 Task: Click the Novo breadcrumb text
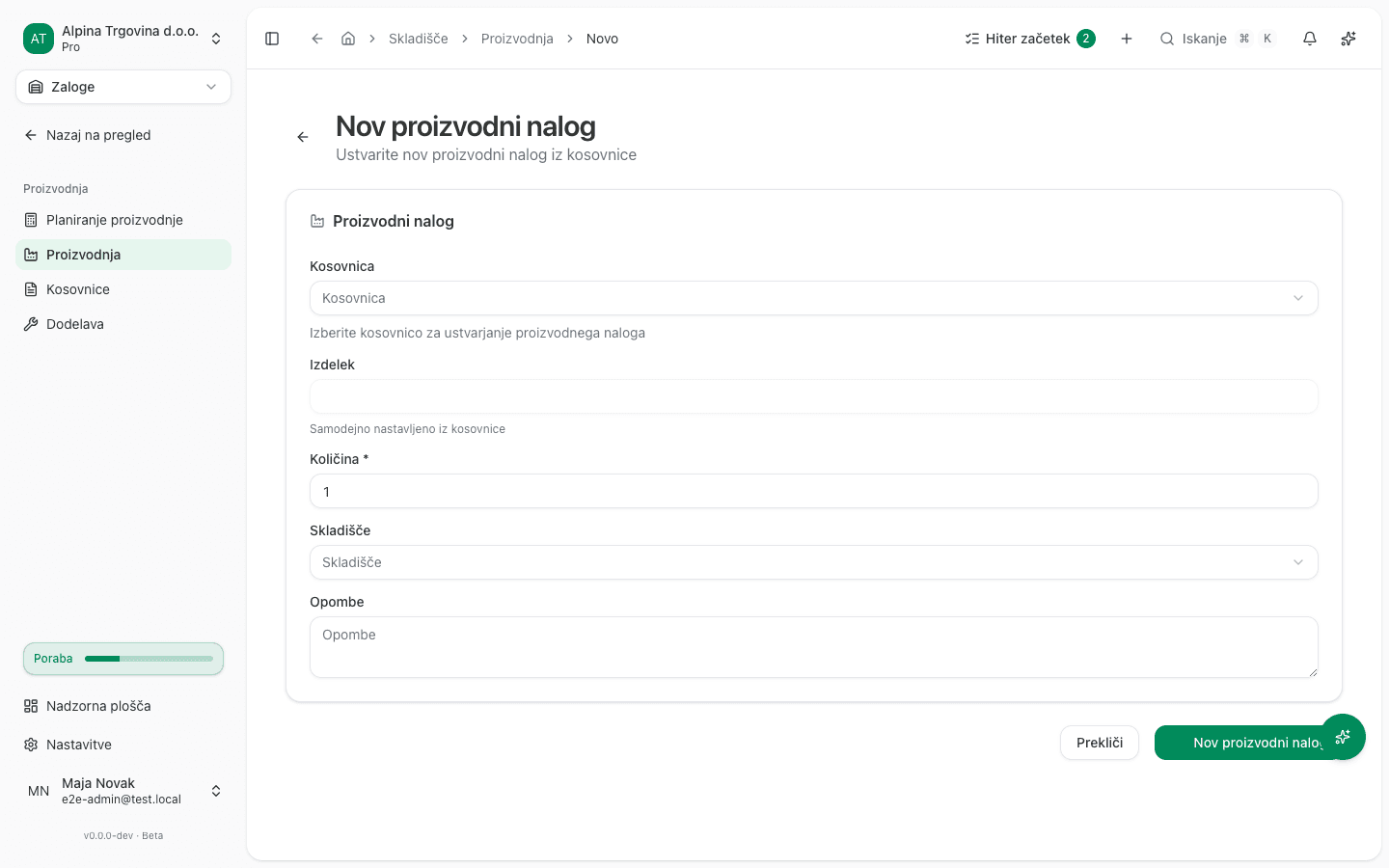coord(602,39)
